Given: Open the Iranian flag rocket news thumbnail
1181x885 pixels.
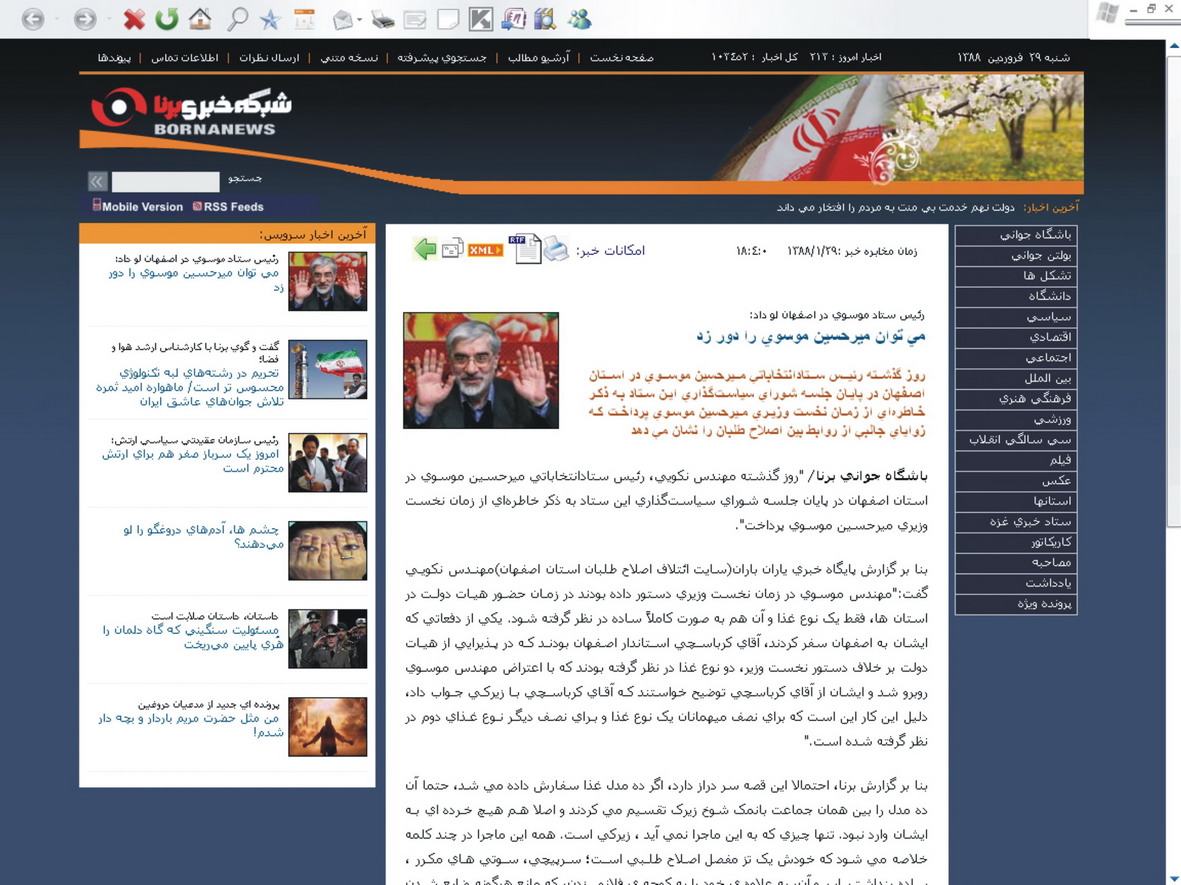Looking at the screenshot, I should [328, 369].
